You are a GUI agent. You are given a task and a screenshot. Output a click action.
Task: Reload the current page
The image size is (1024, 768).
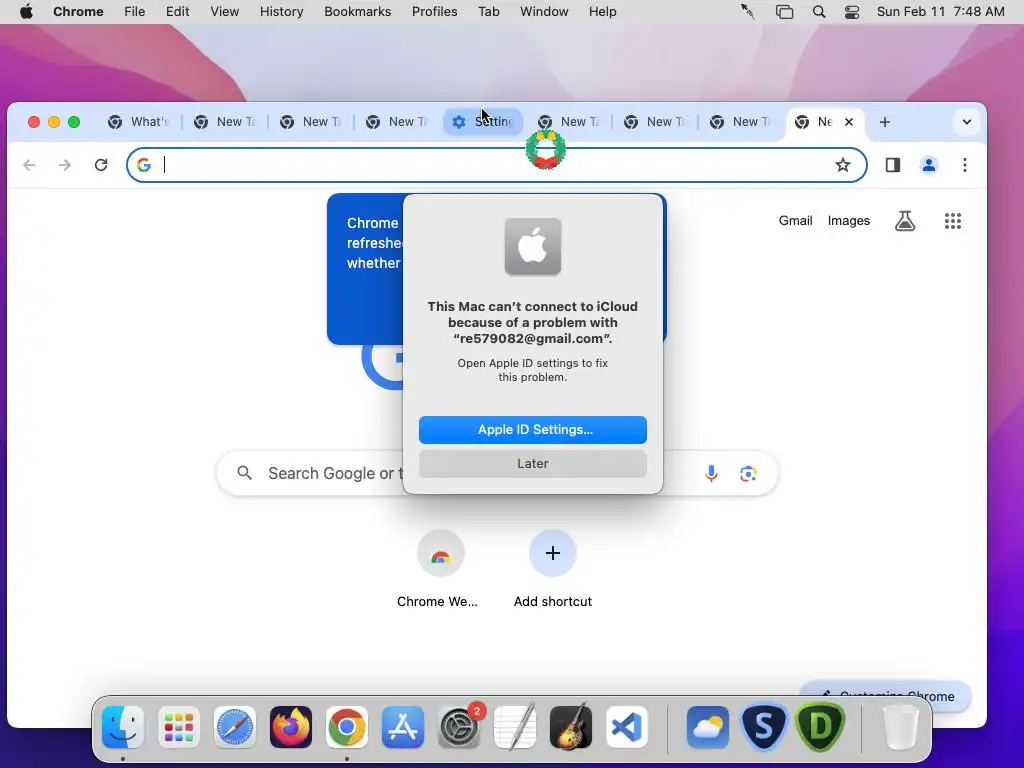tap(101, 165)
